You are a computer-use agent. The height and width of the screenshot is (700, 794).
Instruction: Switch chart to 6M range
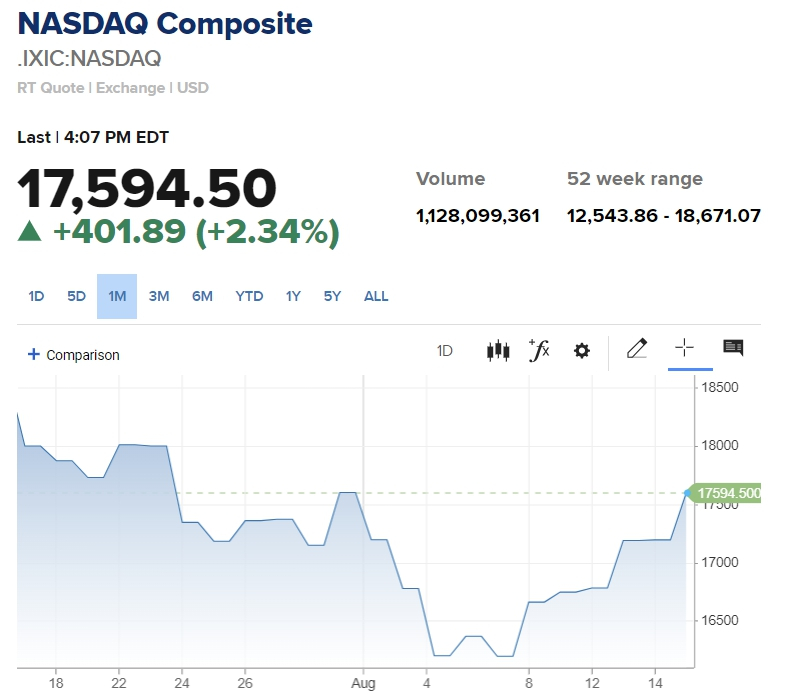pos(203,296)
